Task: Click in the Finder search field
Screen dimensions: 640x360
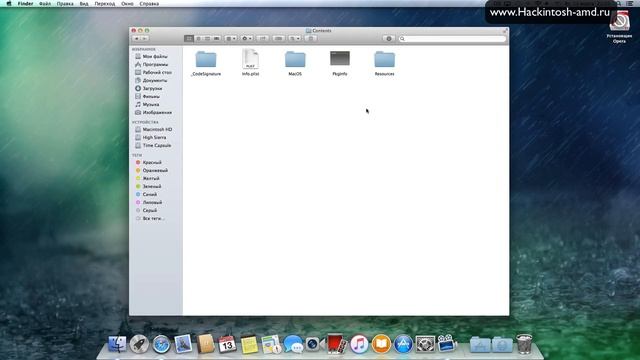Action: [452, 38]
